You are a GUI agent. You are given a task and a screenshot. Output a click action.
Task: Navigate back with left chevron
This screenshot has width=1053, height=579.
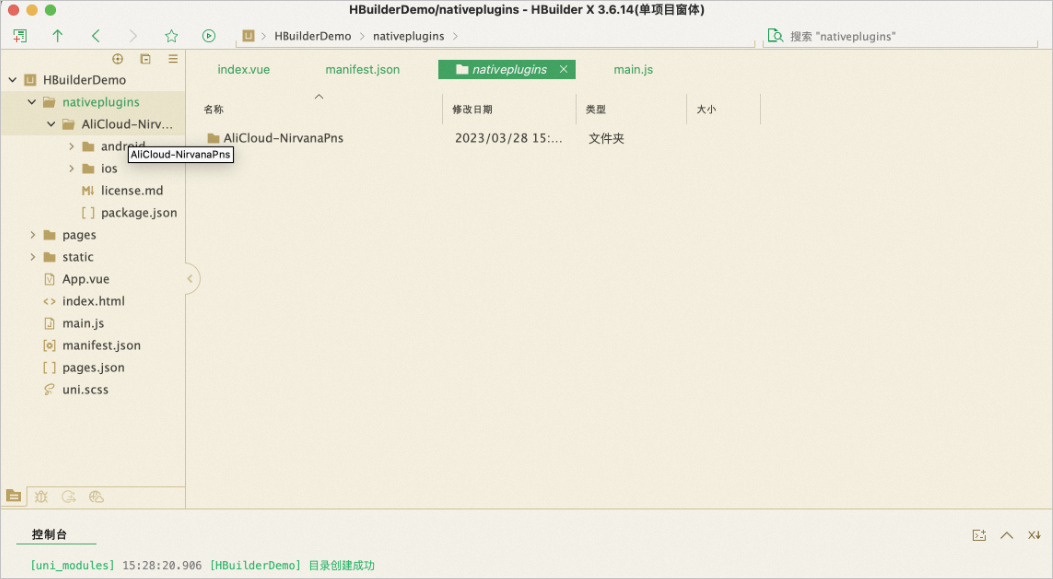(x=95, y=36)
